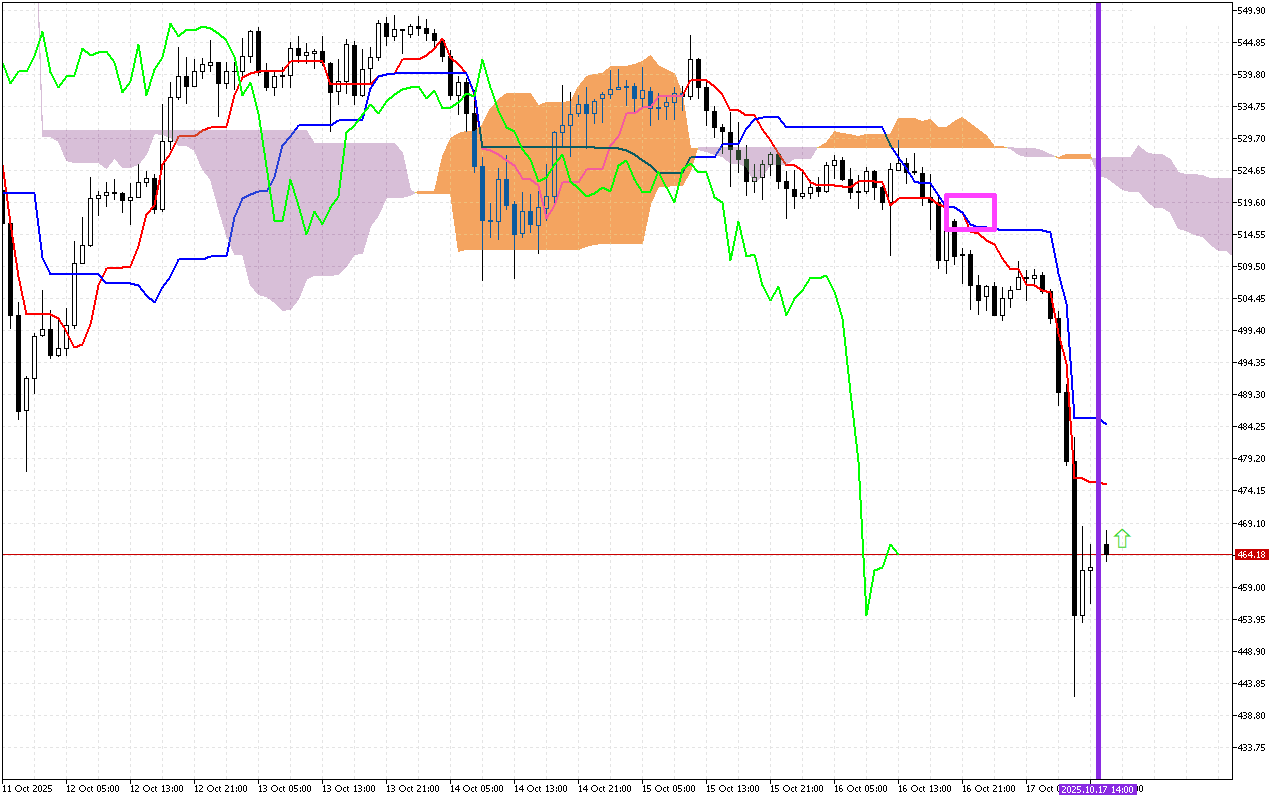Click the 474.15 price scale label
This screenshot has width=1280, height=800.
tap(1252, 491)
